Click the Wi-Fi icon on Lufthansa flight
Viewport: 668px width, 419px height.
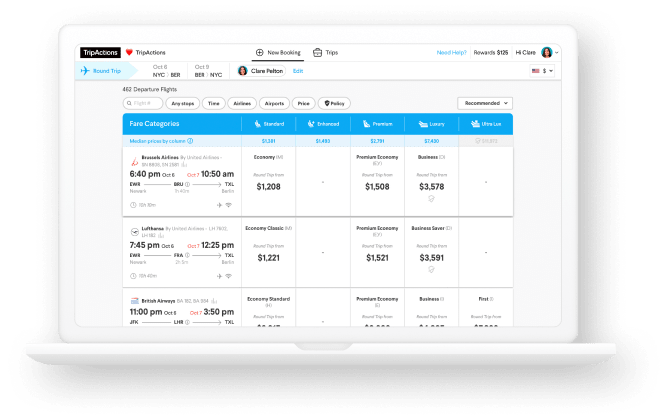229,276
